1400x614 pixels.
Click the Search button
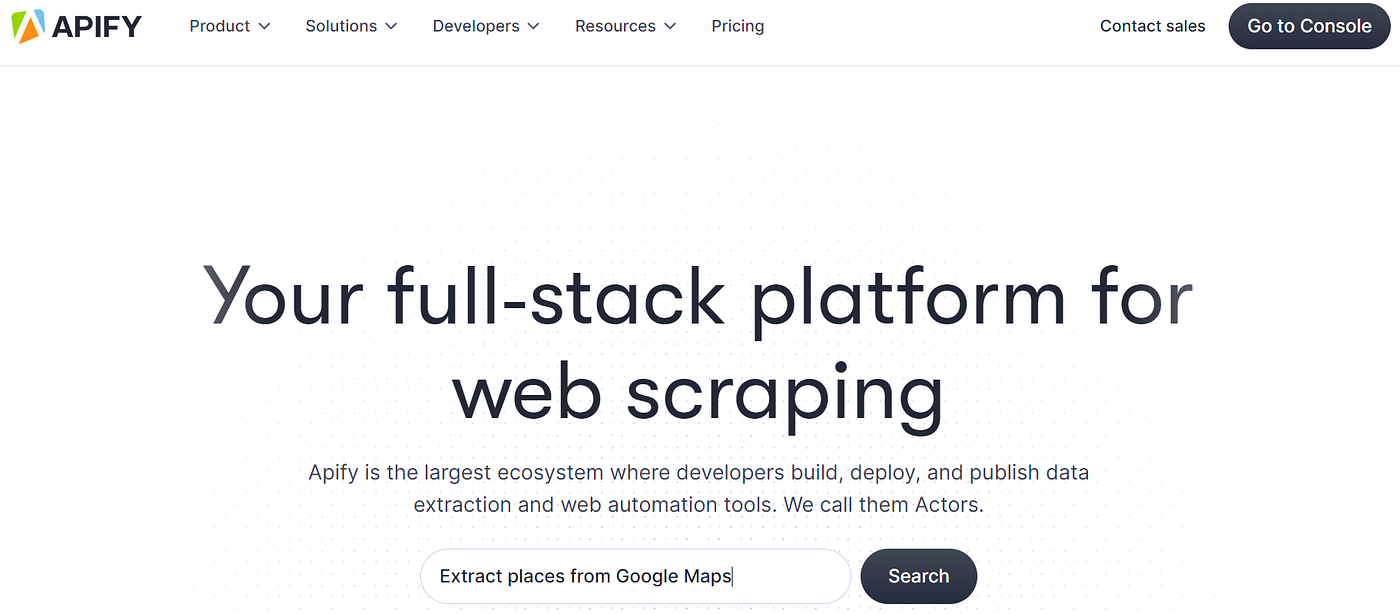pyautogui.click(x=919, y=576)
